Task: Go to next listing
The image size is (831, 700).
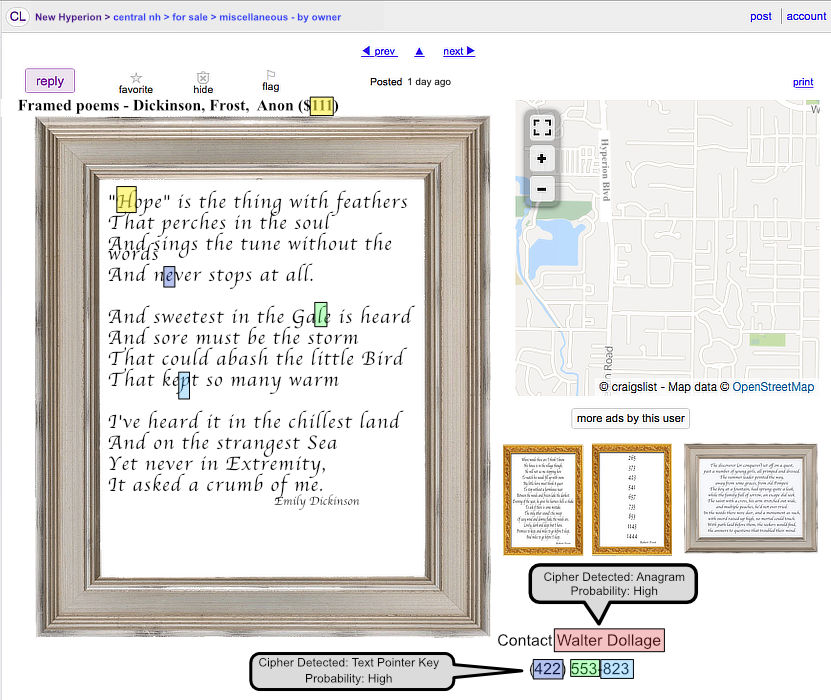Action: coord(459,51)
